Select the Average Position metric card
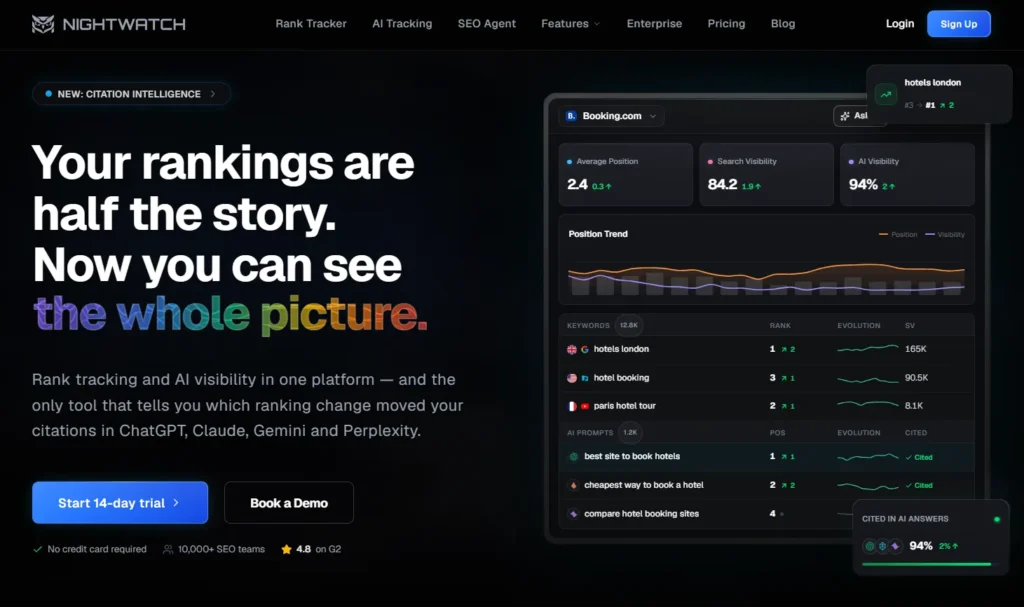Viewport: 1024px width, 607px height. tap(626, 174)
